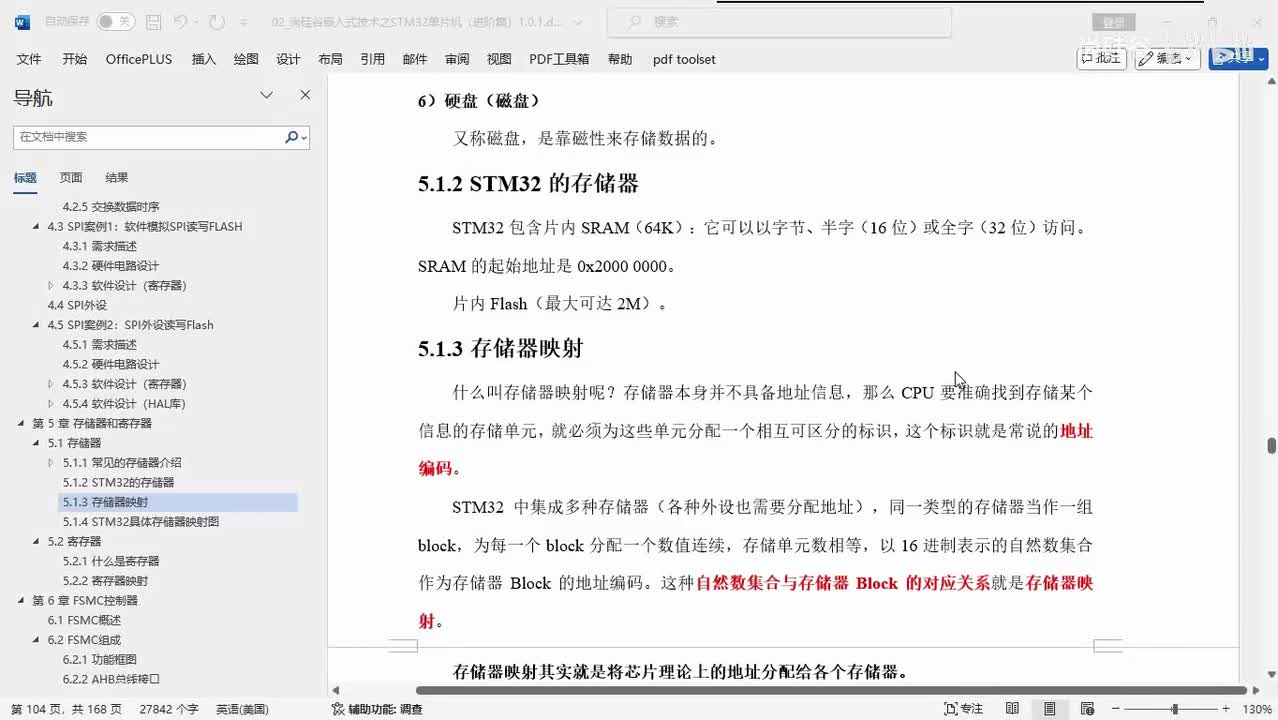Image resolution: width=1278 pixels, height=720 pixels.
Task: Collapse the 4.3 SPI案例1 heading
Action: (x=37, y=227)
